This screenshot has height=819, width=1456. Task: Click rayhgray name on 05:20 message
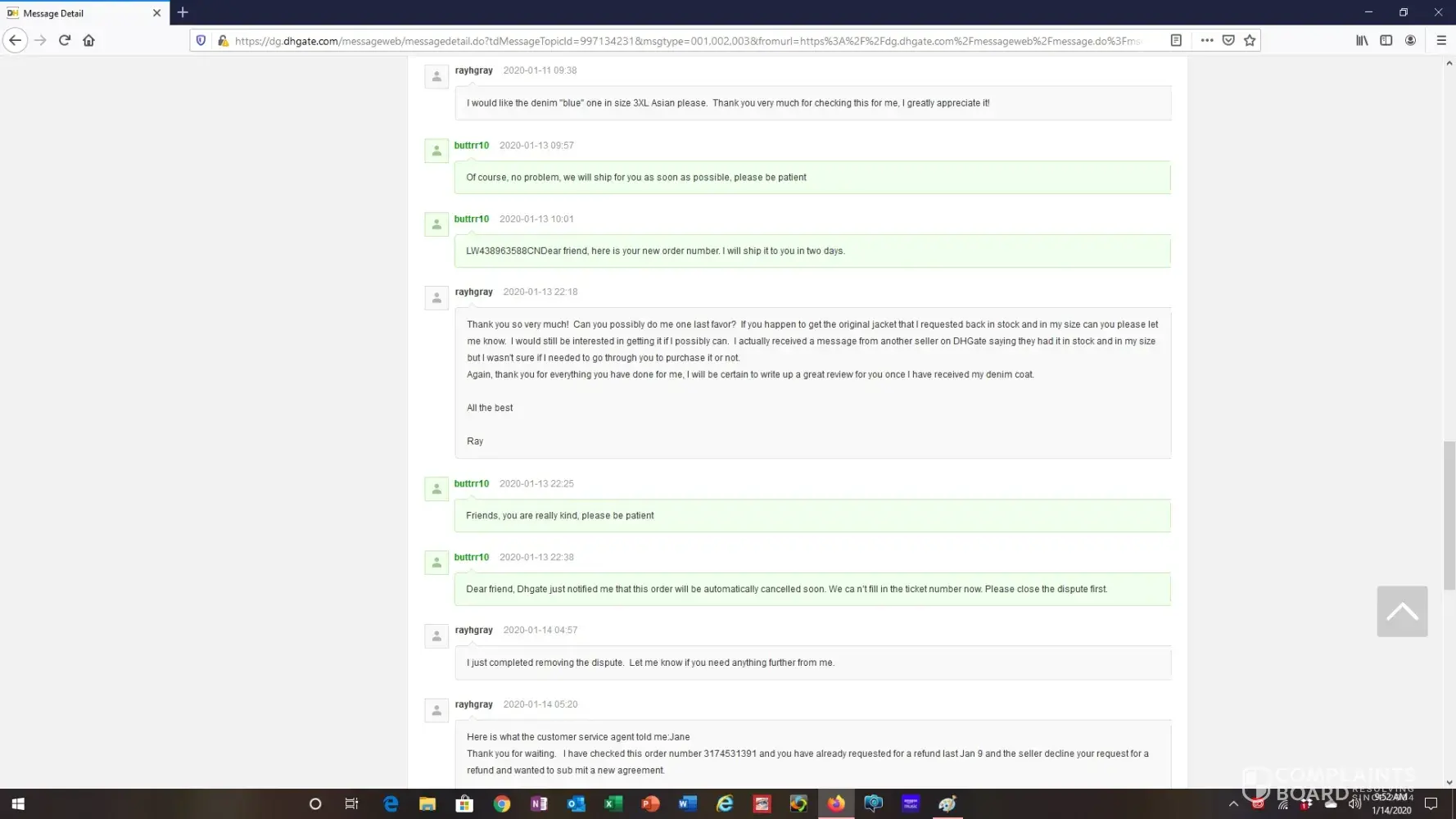tap(474, 704)
